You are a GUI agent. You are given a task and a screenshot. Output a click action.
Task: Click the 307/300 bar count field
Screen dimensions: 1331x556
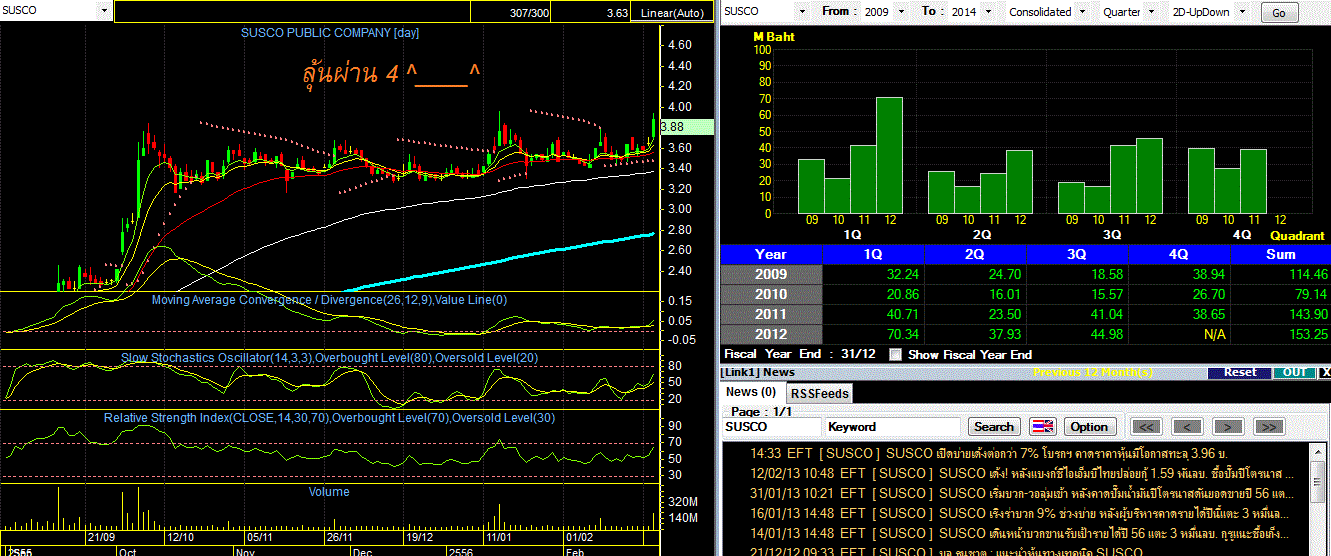[510, 13]
